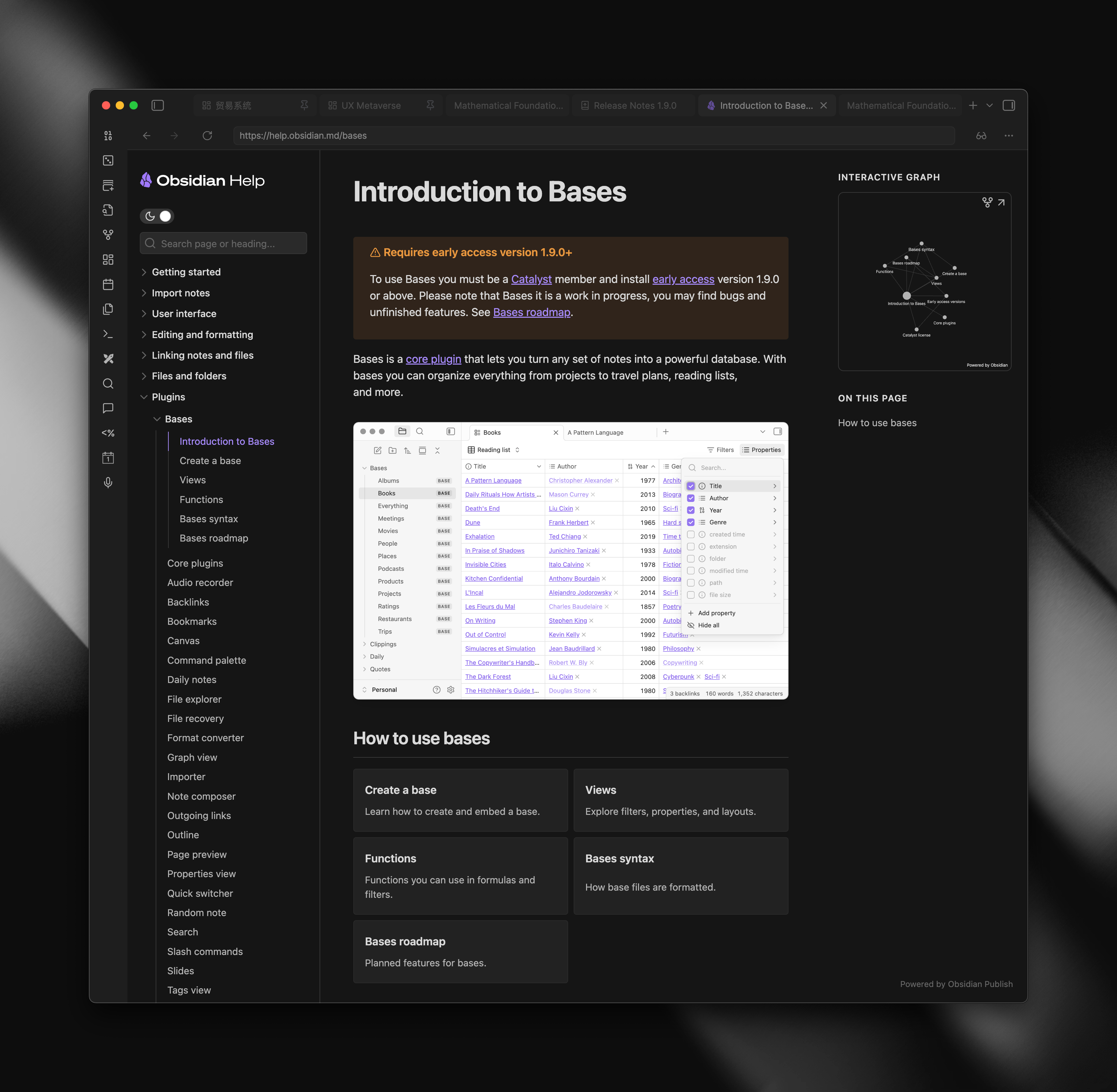Open graph view from the left ribbon
1117x1092 pixels.
click(x=108, y=234)
